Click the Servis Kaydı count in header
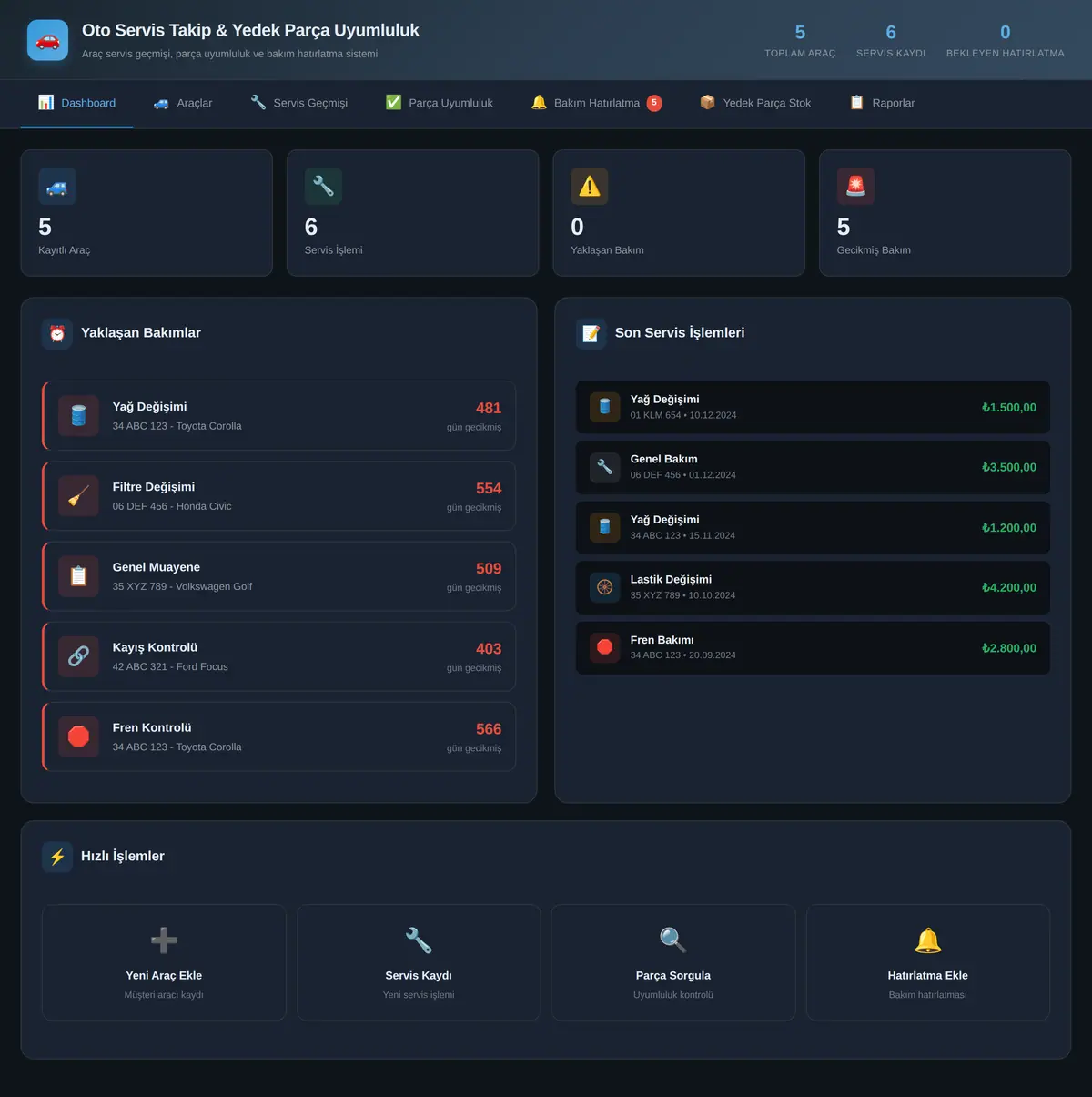The height and width of the screenshot is (1097, 1092). pyautogui.click(x=891, y=33)
